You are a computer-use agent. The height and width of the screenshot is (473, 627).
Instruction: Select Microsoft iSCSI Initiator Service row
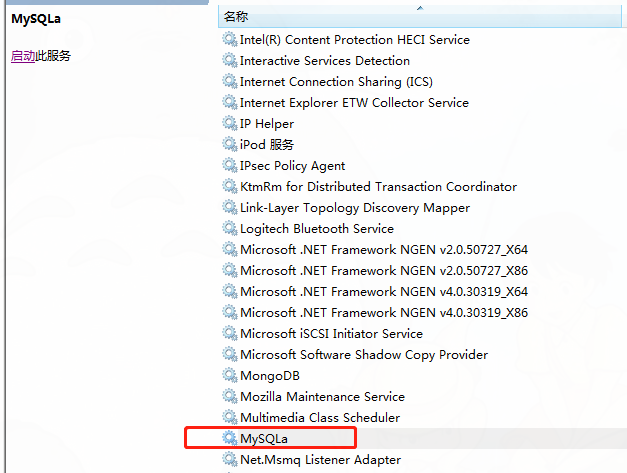coord(331,334)
